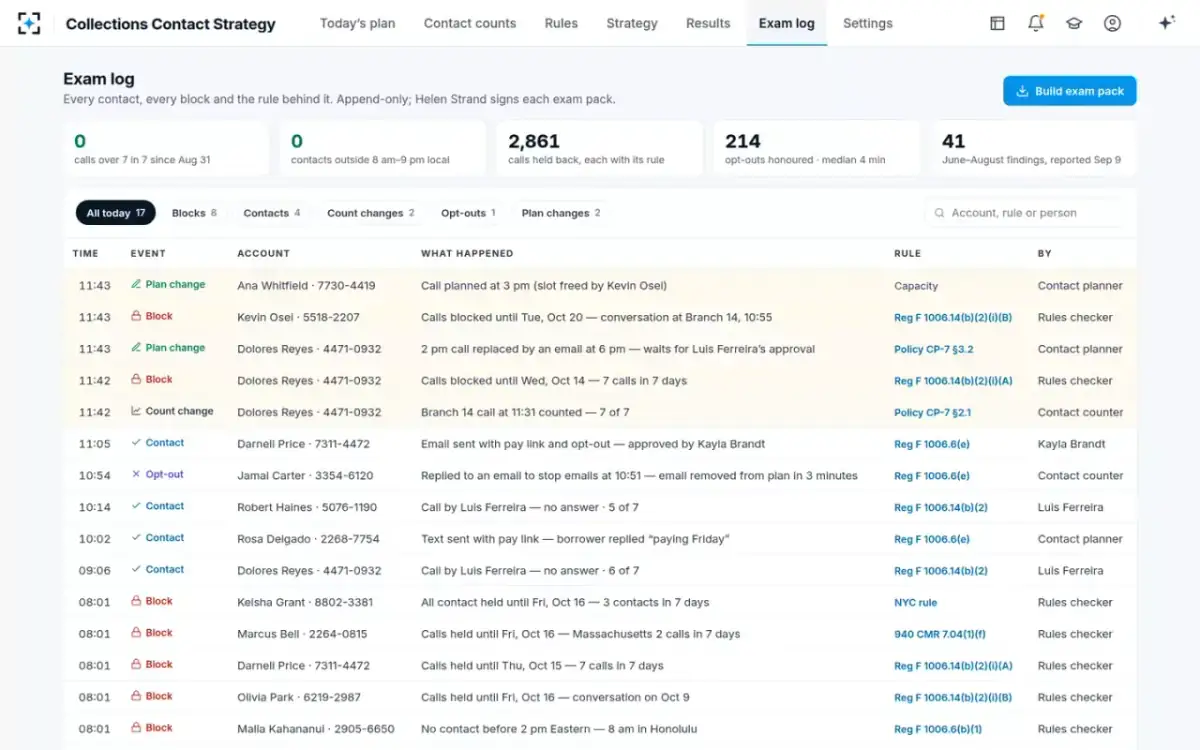Click Build exam pack button

(x=1070, y=91)
